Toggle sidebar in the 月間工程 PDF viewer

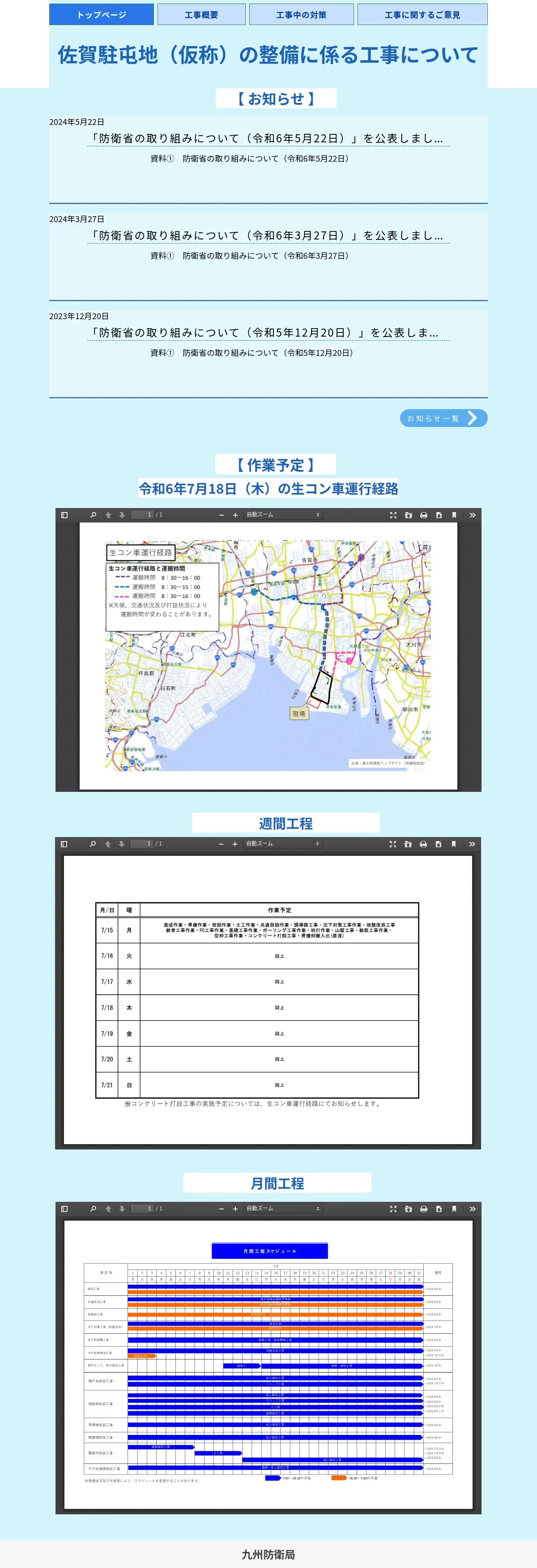[64, 1209]
